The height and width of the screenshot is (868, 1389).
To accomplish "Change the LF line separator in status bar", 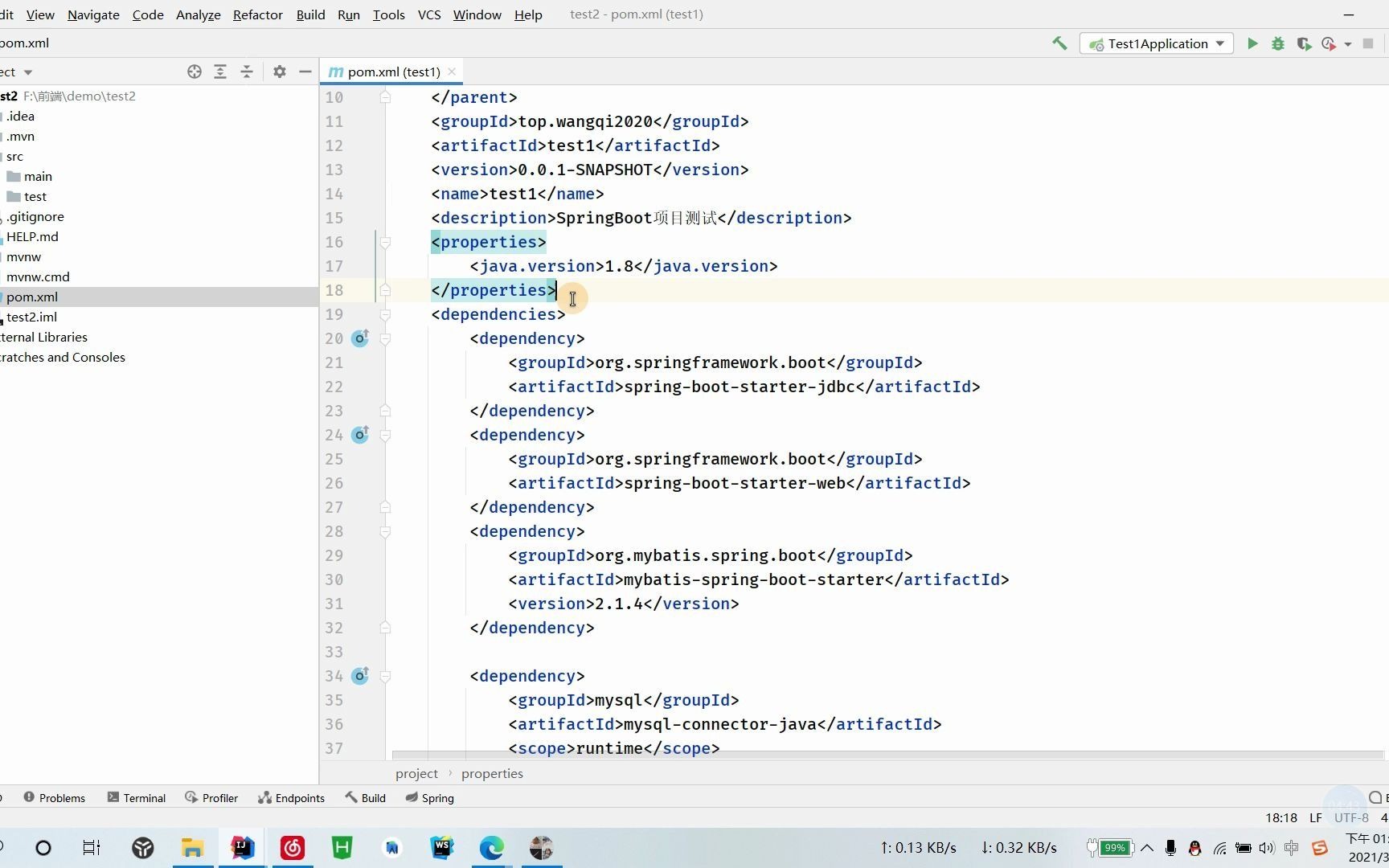I will pyautogui.click(x=1316, y=817).
